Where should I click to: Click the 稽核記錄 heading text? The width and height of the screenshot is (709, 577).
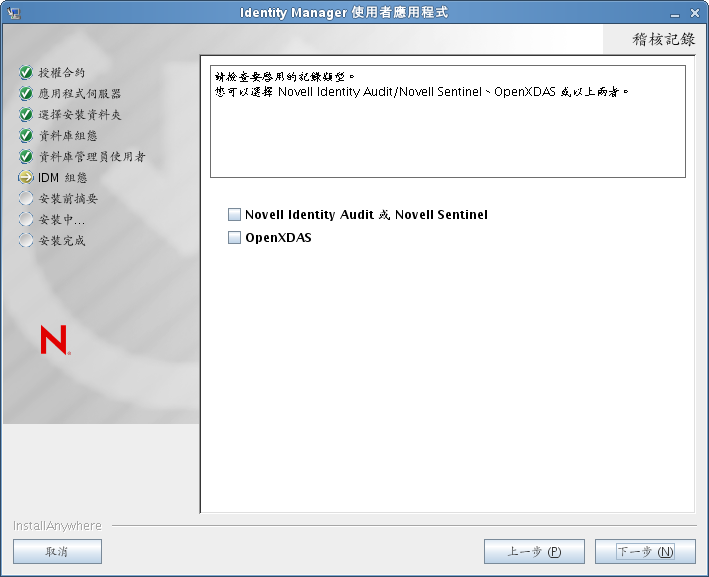tap(663, 39)
